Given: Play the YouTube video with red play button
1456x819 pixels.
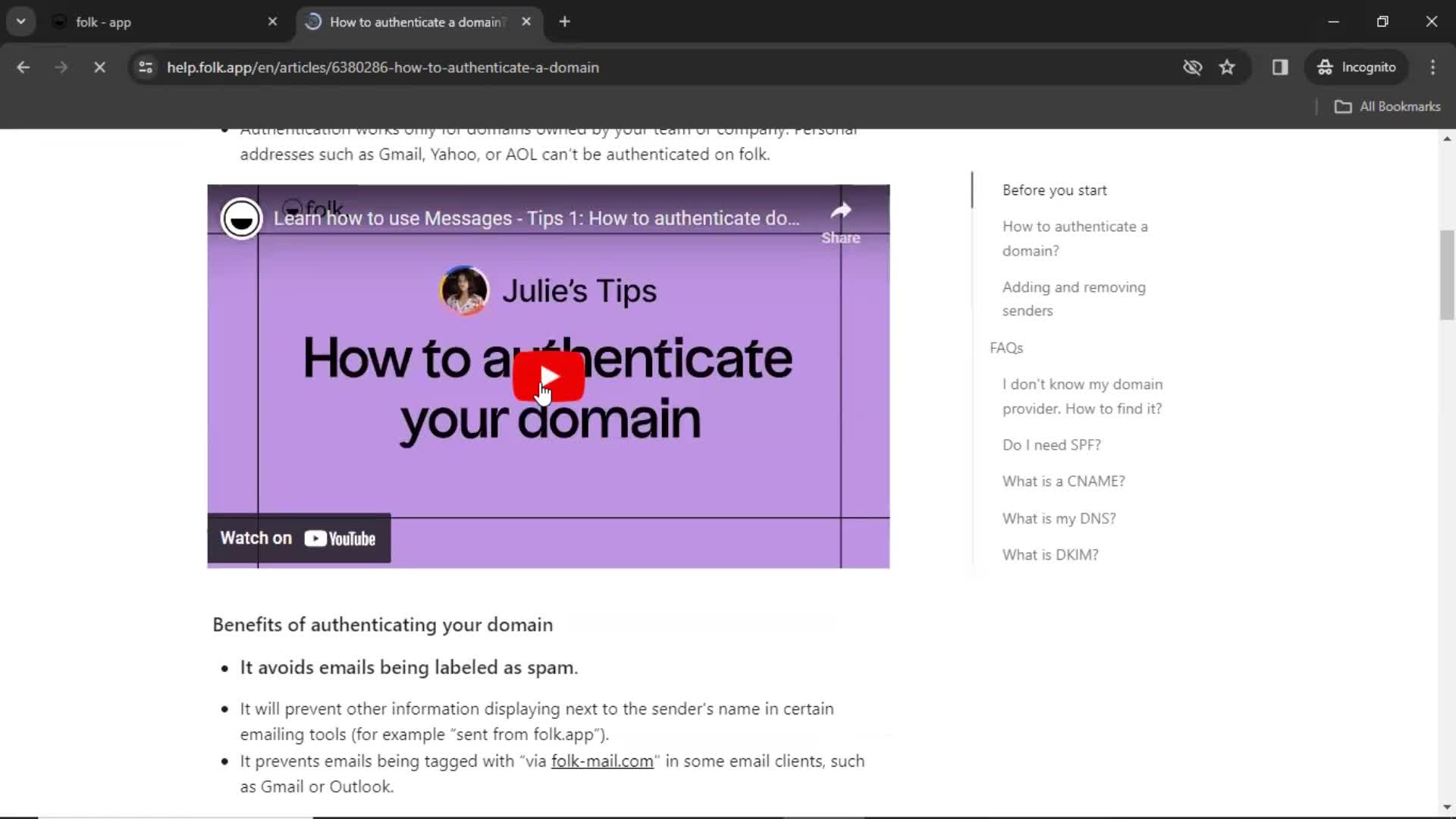Looking at the screenshot, I should (x=548, y=376).
